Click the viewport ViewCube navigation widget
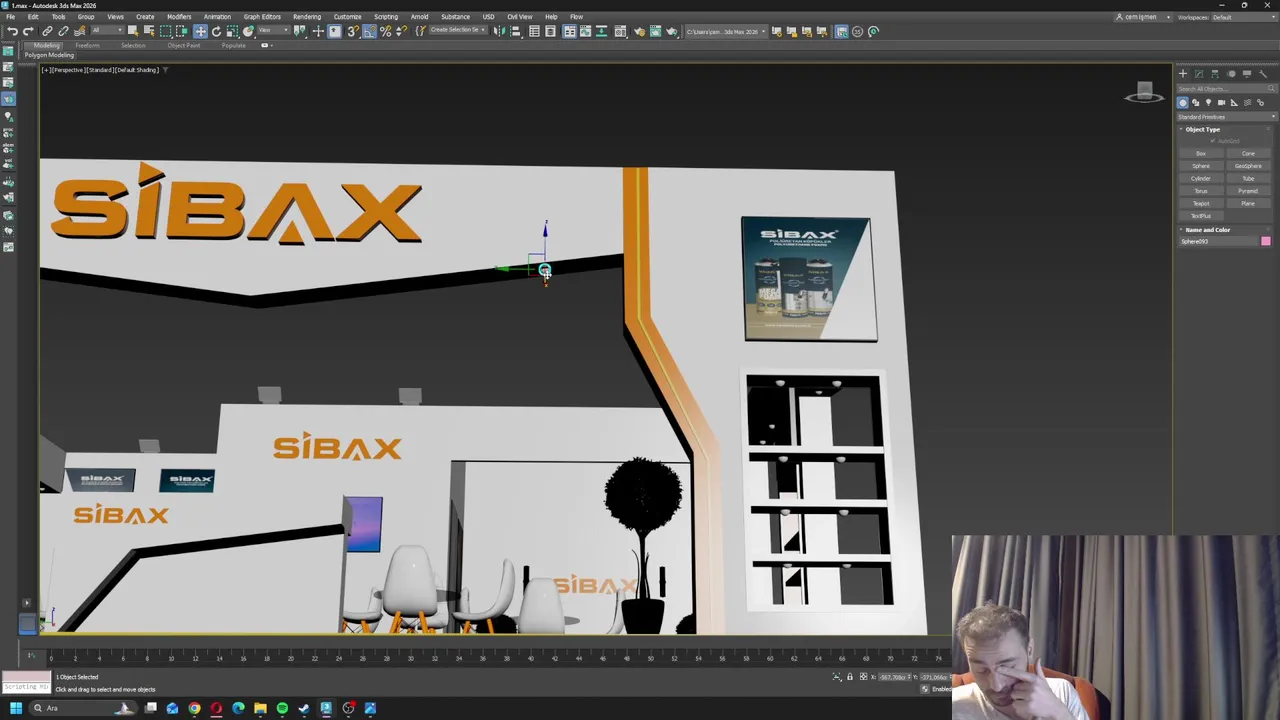Viewport: 1280px width, 720px height. [x=1144, y=94]
